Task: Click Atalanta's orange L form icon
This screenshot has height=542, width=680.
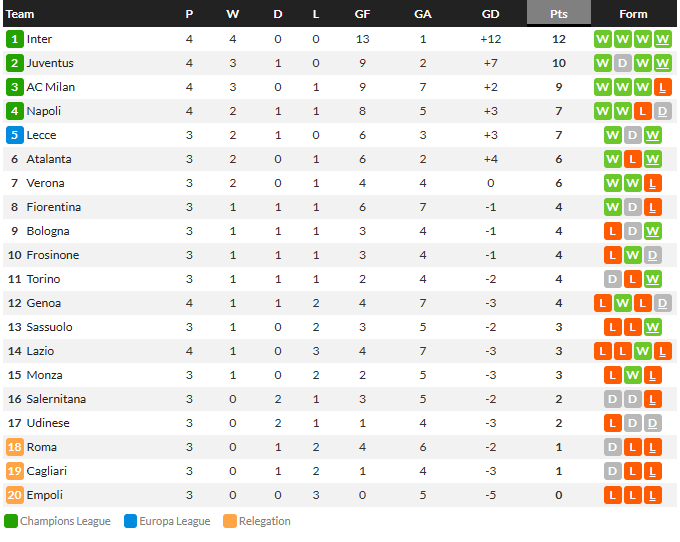Action: pos(632,159)
